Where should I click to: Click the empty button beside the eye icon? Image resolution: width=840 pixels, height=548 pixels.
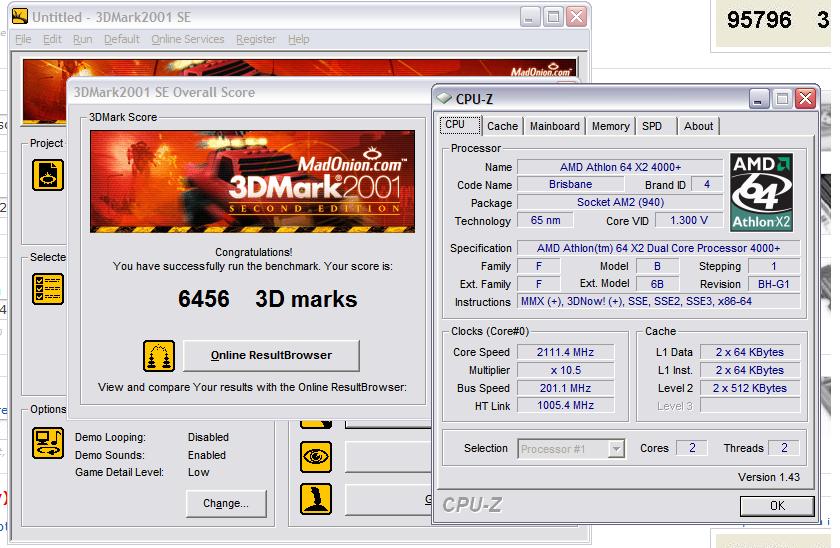388,457
